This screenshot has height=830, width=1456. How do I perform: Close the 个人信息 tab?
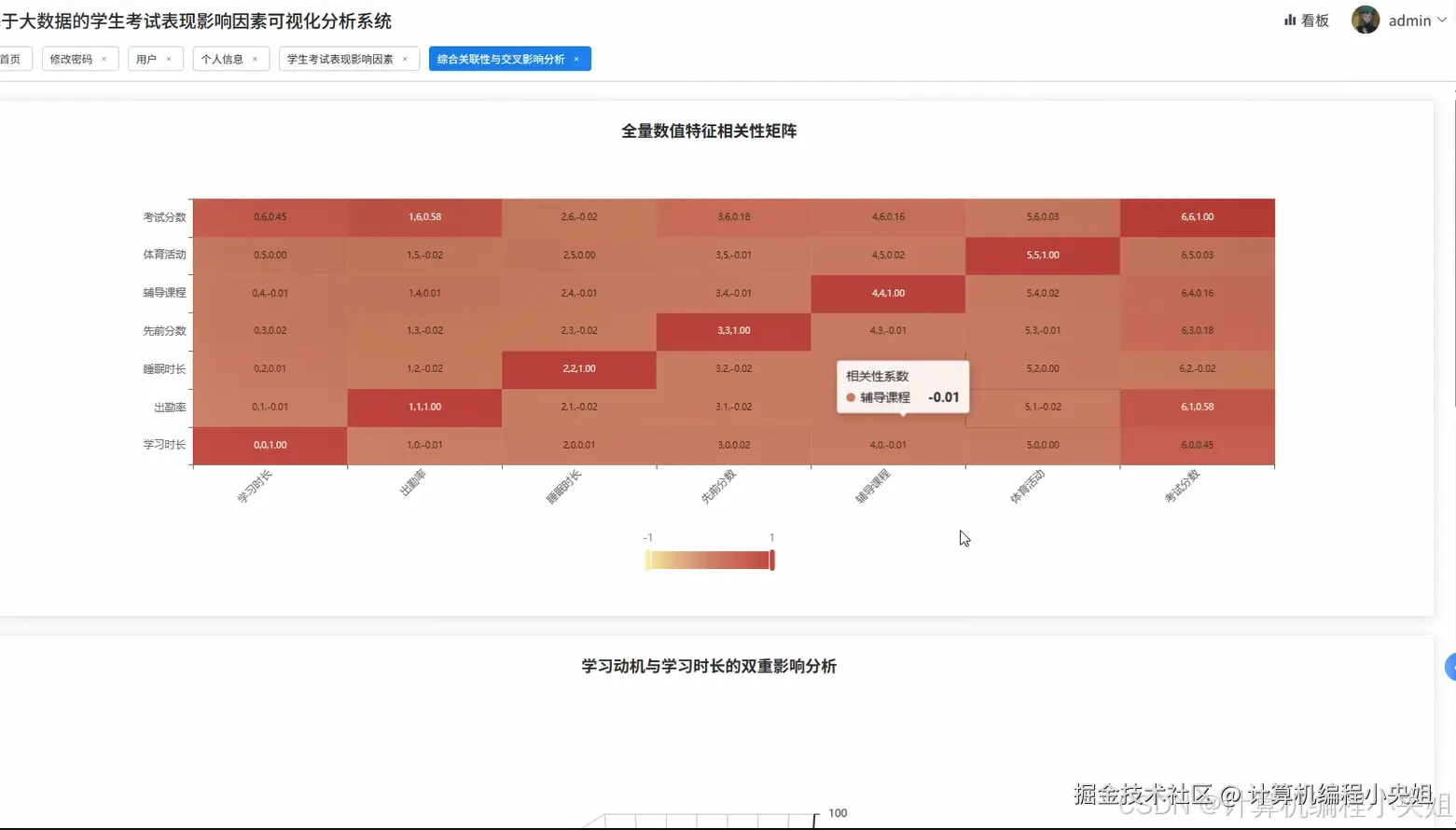click(255, 59)
